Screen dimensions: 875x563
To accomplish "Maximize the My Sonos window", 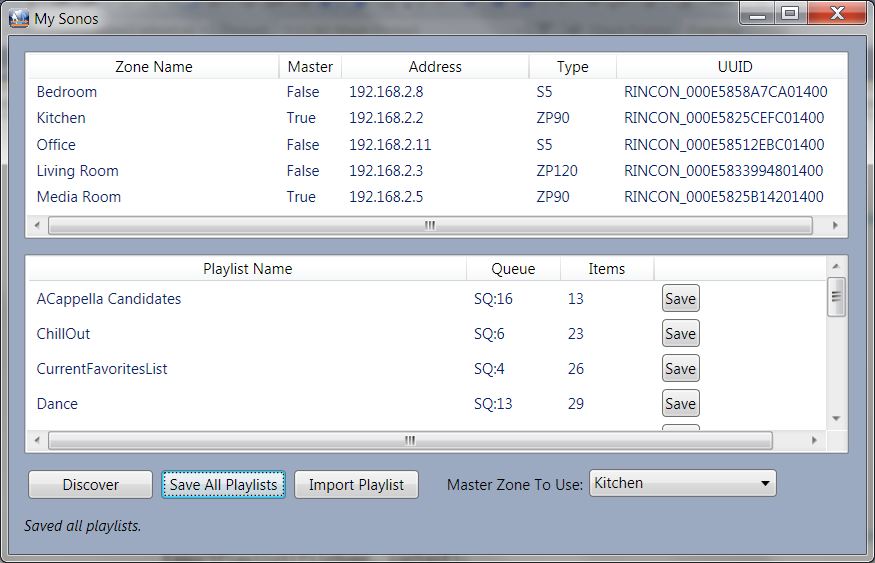I will [x=790, y=13].
